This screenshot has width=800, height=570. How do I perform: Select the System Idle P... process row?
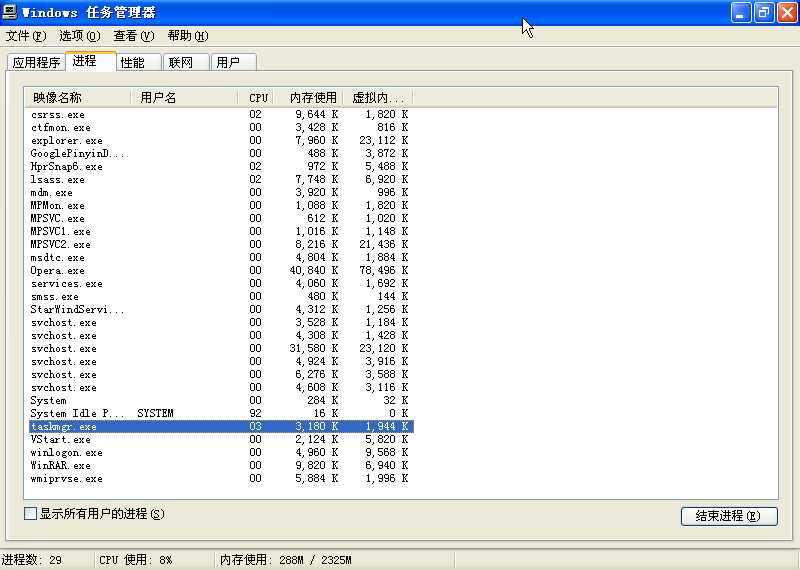pyautogui.click(x=221, y=413)
